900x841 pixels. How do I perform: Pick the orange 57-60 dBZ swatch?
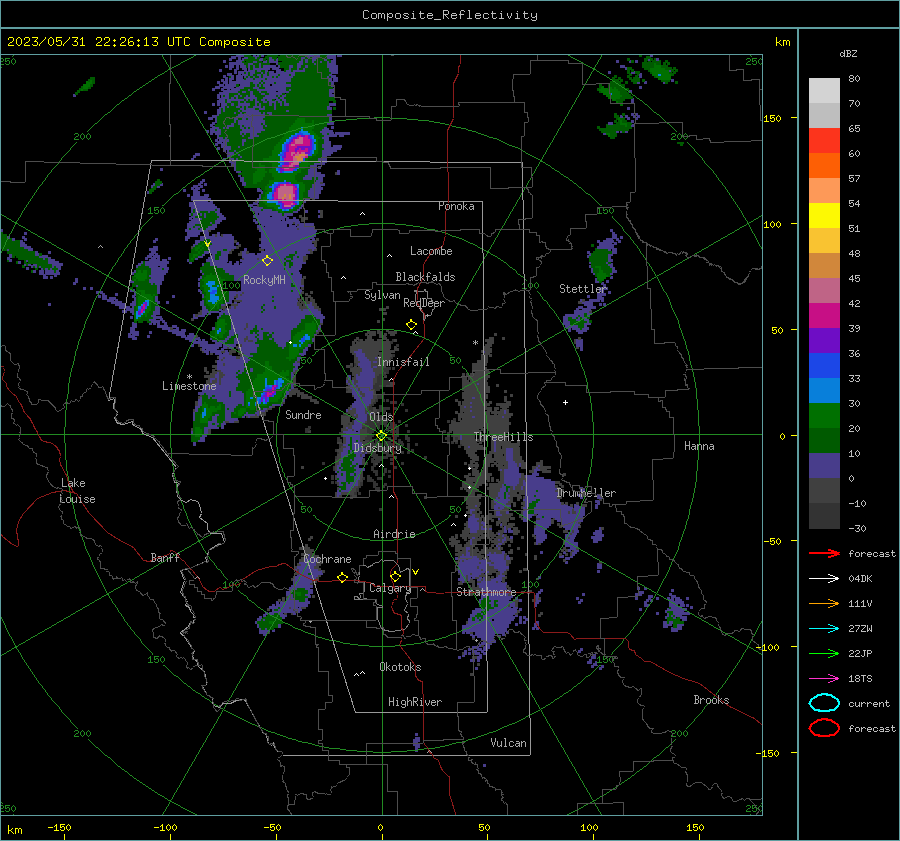point(824,166)
